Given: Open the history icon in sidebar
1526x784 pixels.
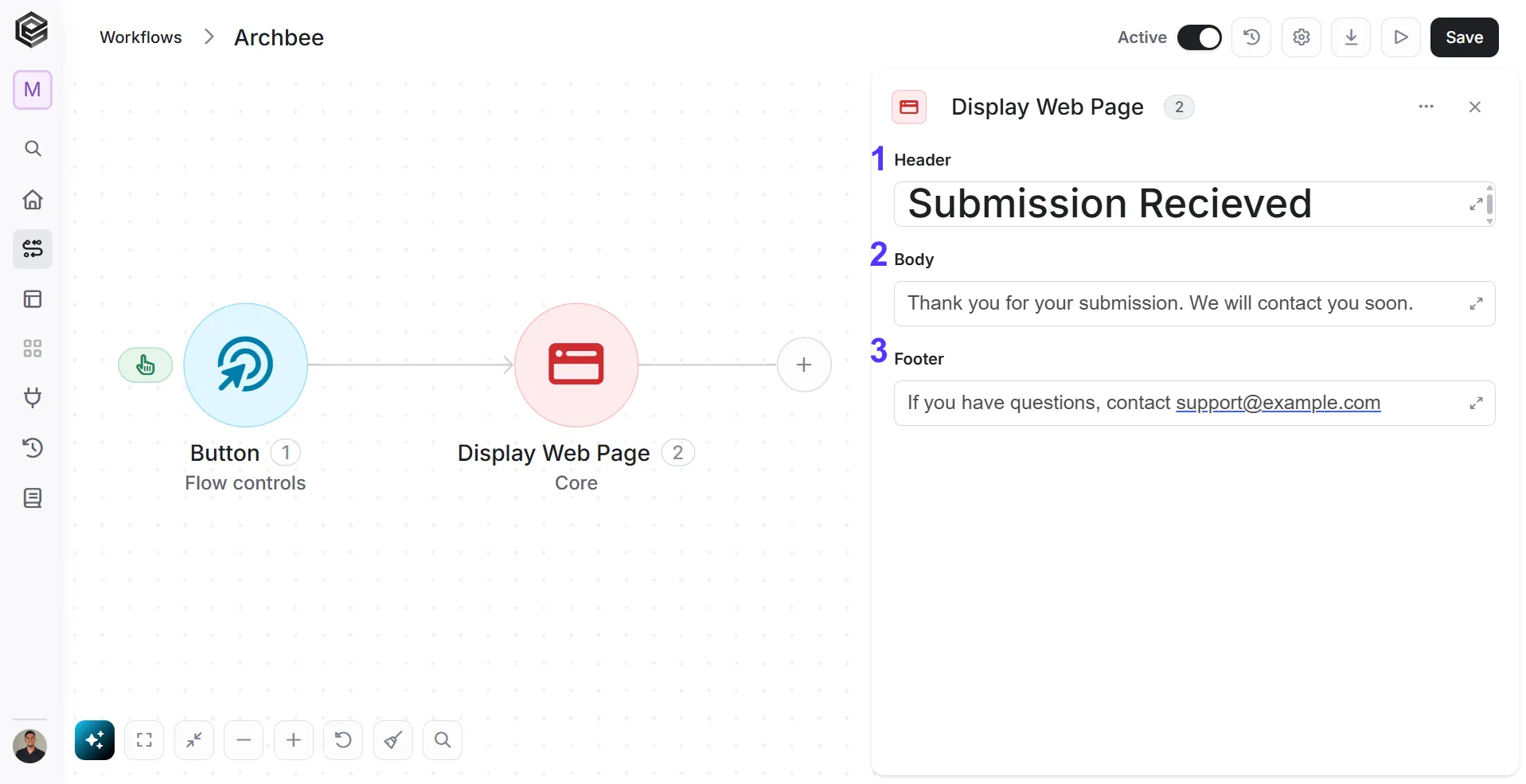Looking at the screenshot, I should click(x=33, y=448).
